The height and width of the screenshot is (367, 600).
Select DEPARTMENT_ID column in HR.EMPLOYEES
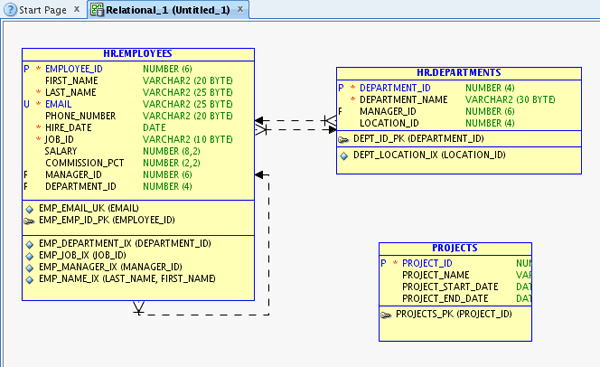click(x=81, y=187)
